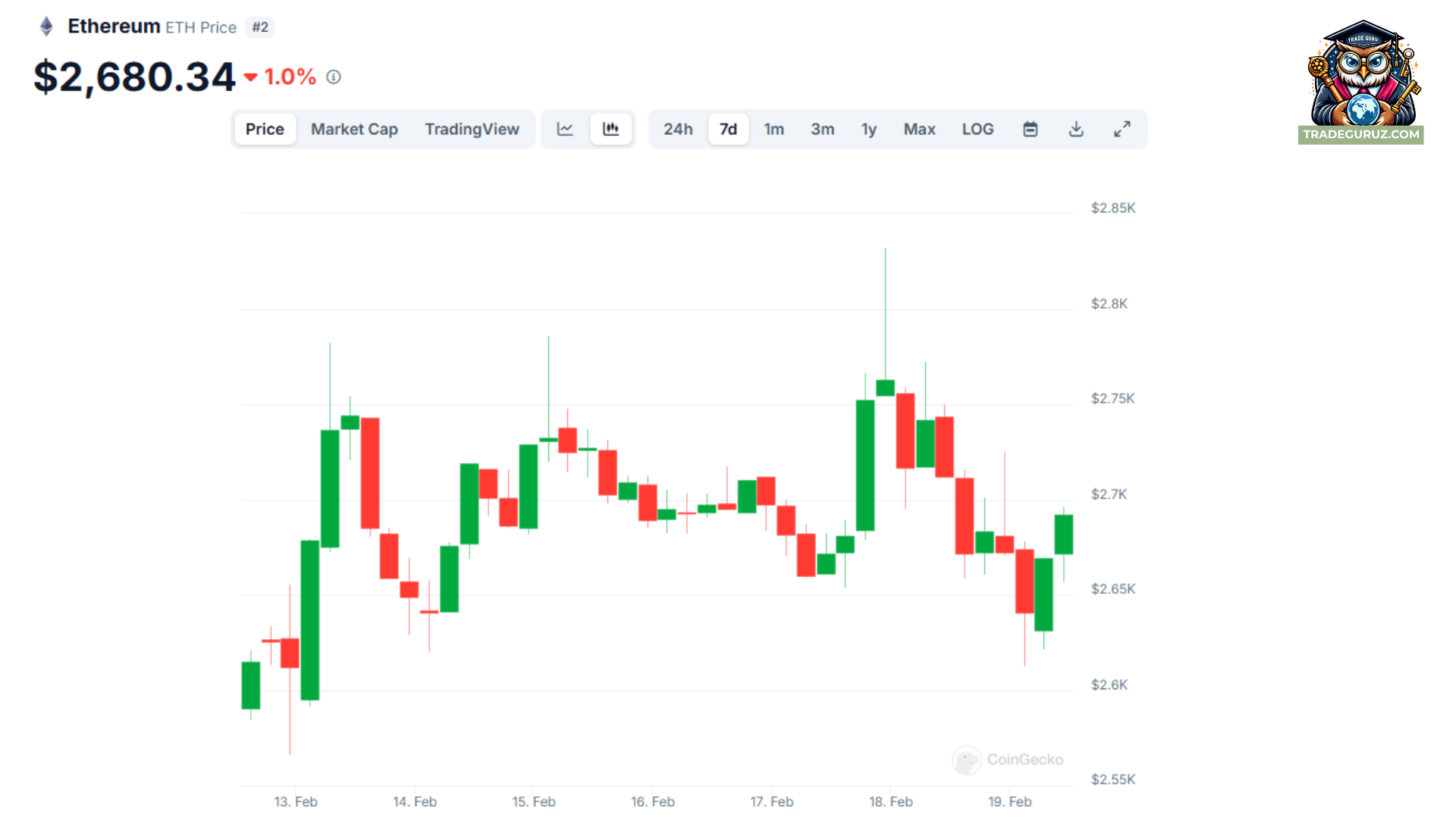Expand the chart to fullscreen
1456x819 pixels.
[1122, 129]
